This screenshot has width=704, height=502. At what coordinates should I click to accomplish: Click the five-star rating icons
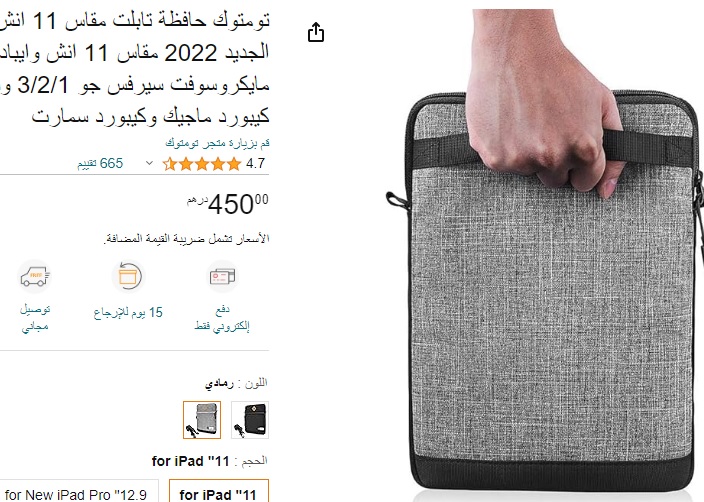point(202,164)
